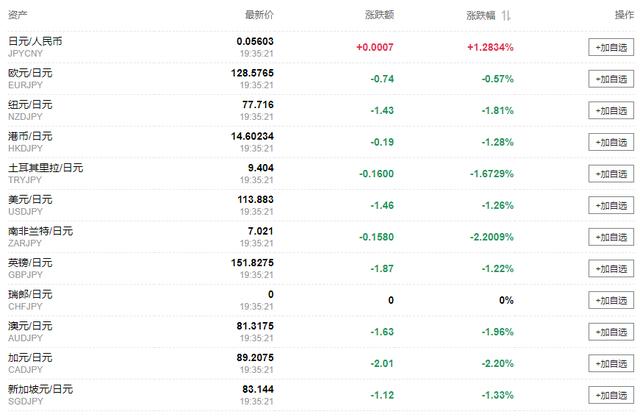Click 加自选 for 新加坡元/日元 row

click(611, 394)
